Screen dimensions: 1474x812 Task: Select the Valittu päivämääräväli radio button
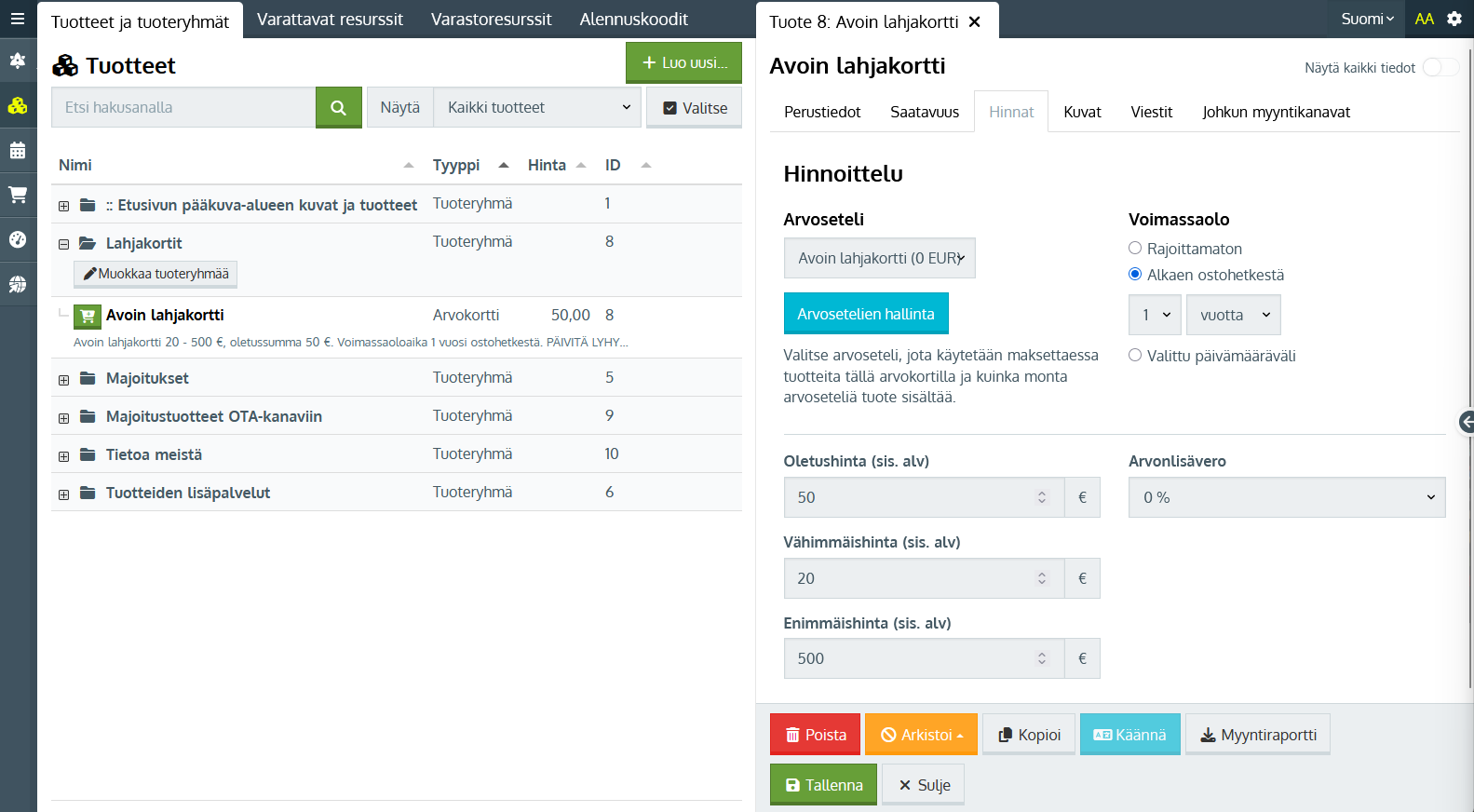click(1135, 356)
